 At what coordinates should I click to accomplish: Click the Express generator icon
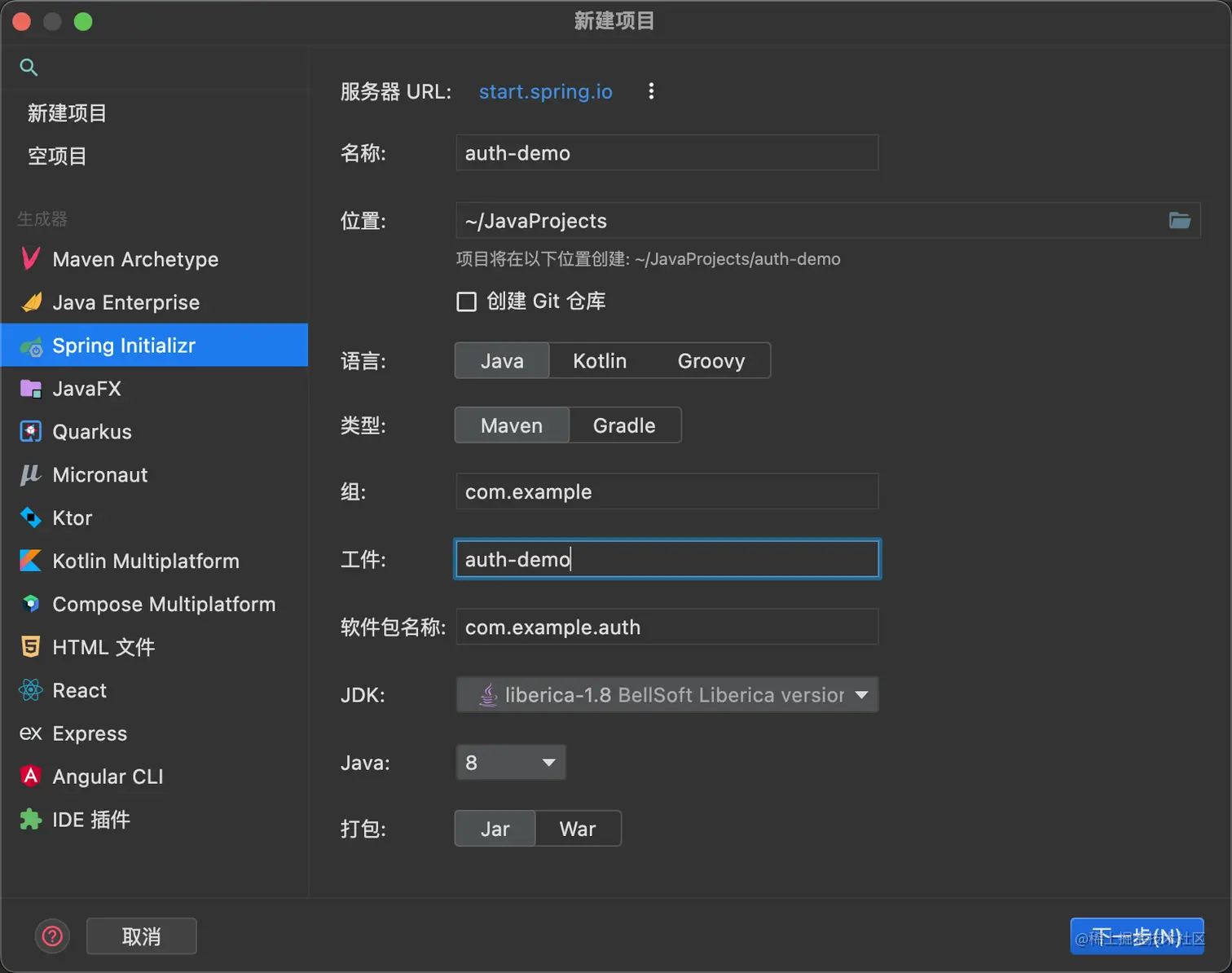click(31, 733)
